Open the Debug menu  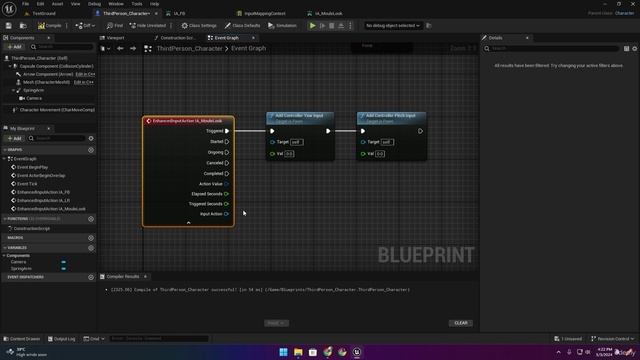coord(94,4)
